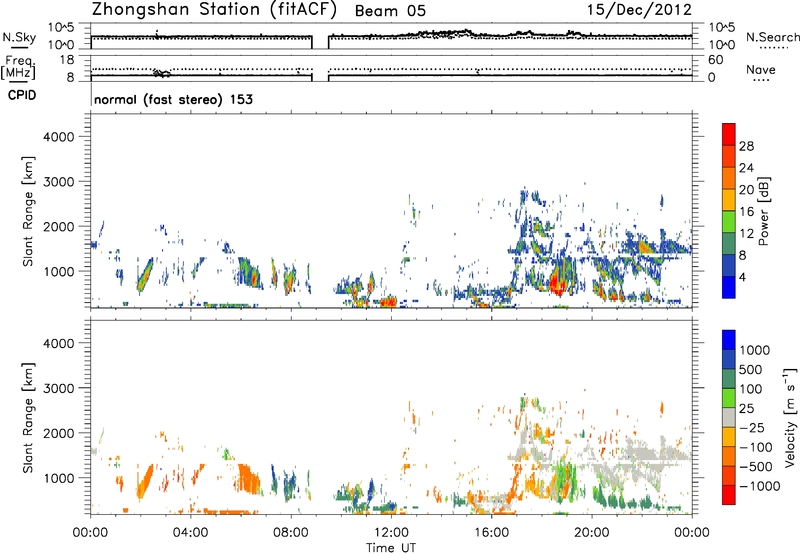Click the Slant Range [km] label of the velocity panel
The width and height of the screenshot is (800, 554).
(x=28, y=417)
